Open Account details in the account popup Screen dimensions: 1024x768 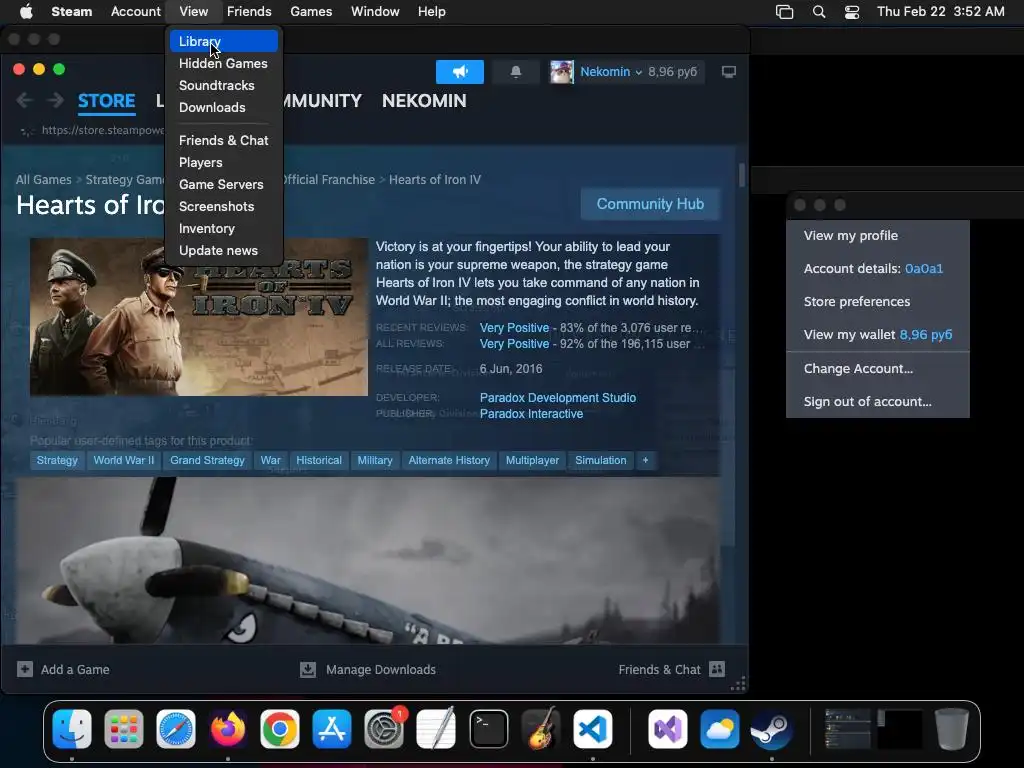coord(878,269)
